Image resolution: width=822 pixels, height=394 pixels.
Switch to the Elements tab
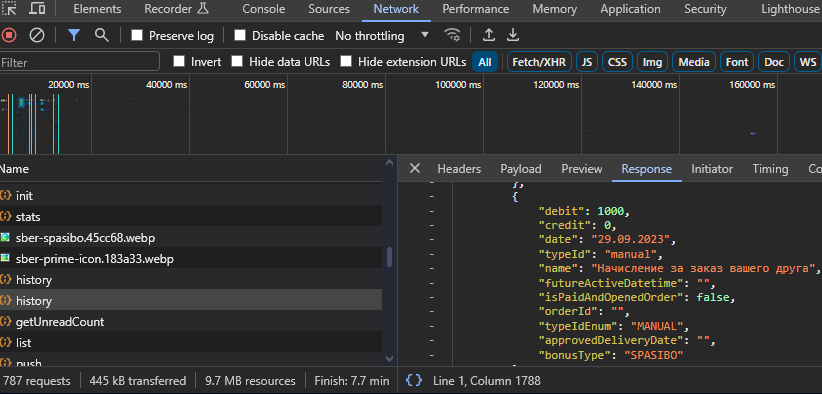(97, 9)
